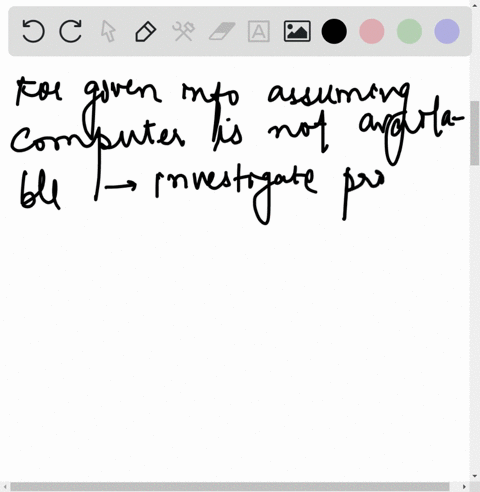Activate the text box tool
480x492 pixels.
(x=259, y=31)
